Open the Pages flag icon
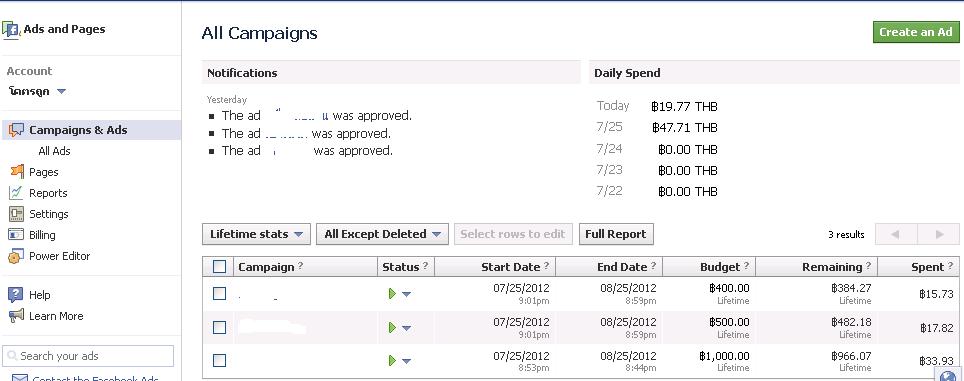This screenshot has height=381, width=964. click(17, 172)
